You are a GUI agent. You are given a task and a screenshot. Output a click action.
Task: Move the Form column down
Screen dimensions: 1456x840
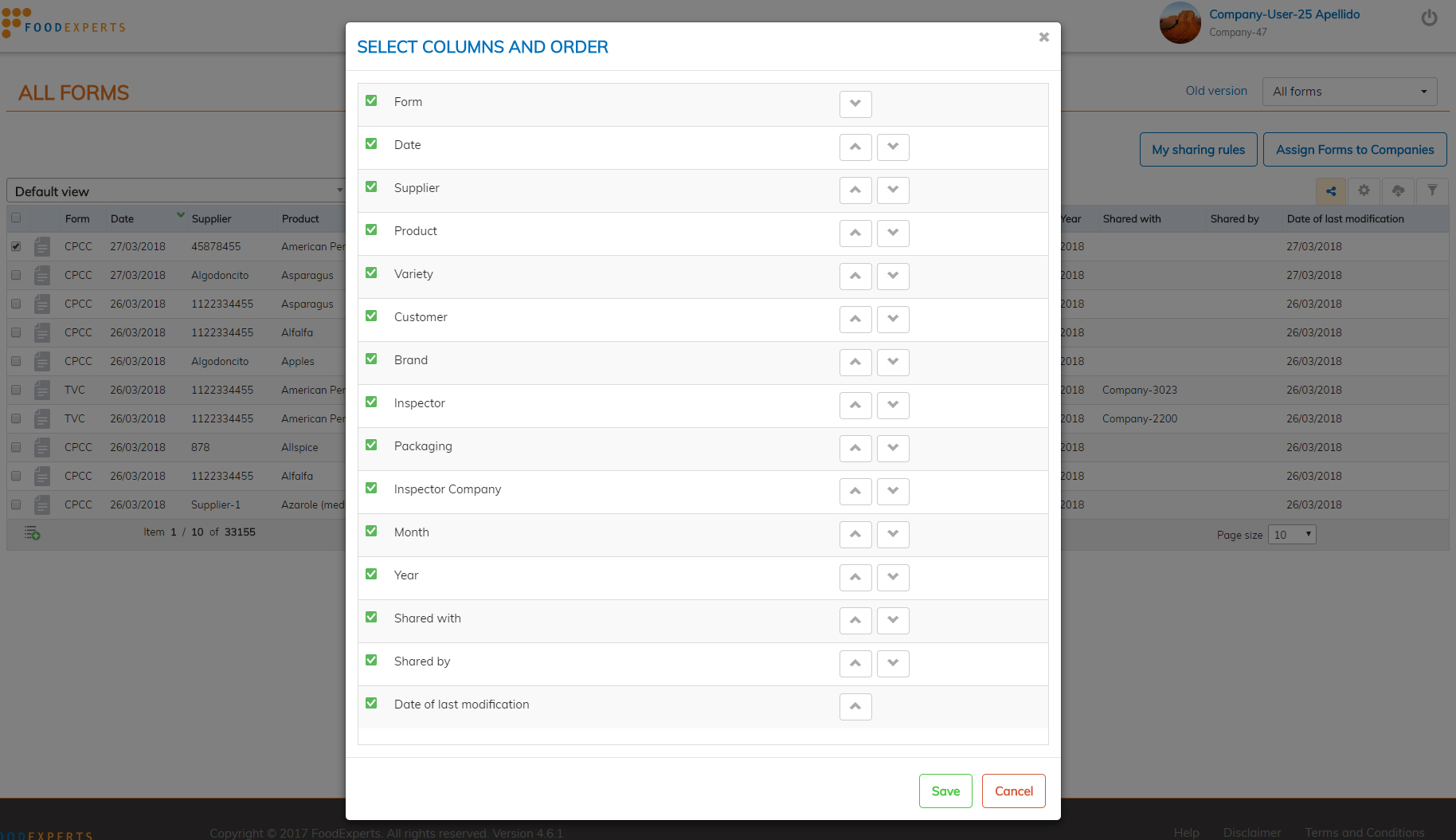855,104
